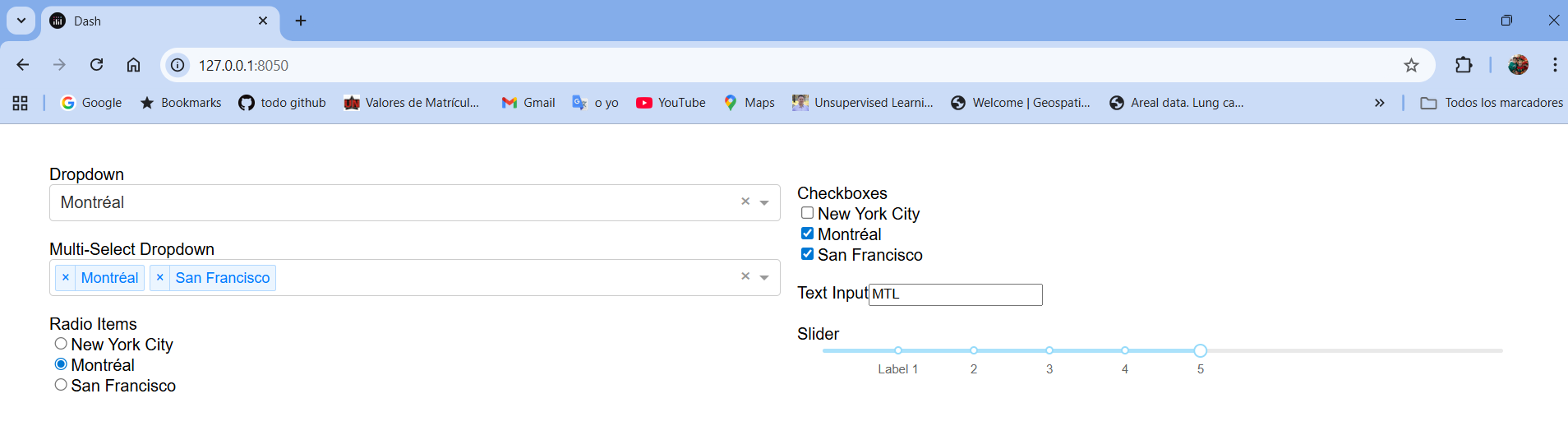The width and height of the screenshot is (1568, 440).
Task: View site information icon in address bar
Action: coord(178,65)
